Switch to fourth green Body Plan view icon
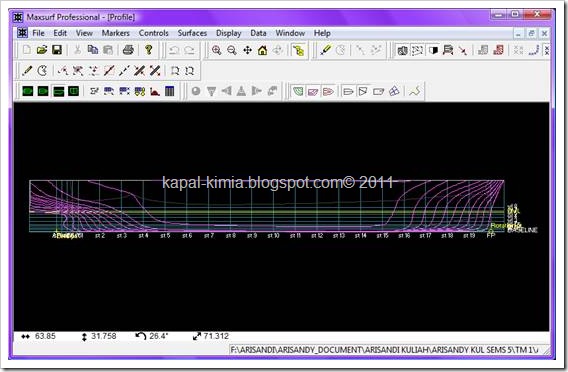The width and height of the screenshot is (568, 372). click(74, 91)
